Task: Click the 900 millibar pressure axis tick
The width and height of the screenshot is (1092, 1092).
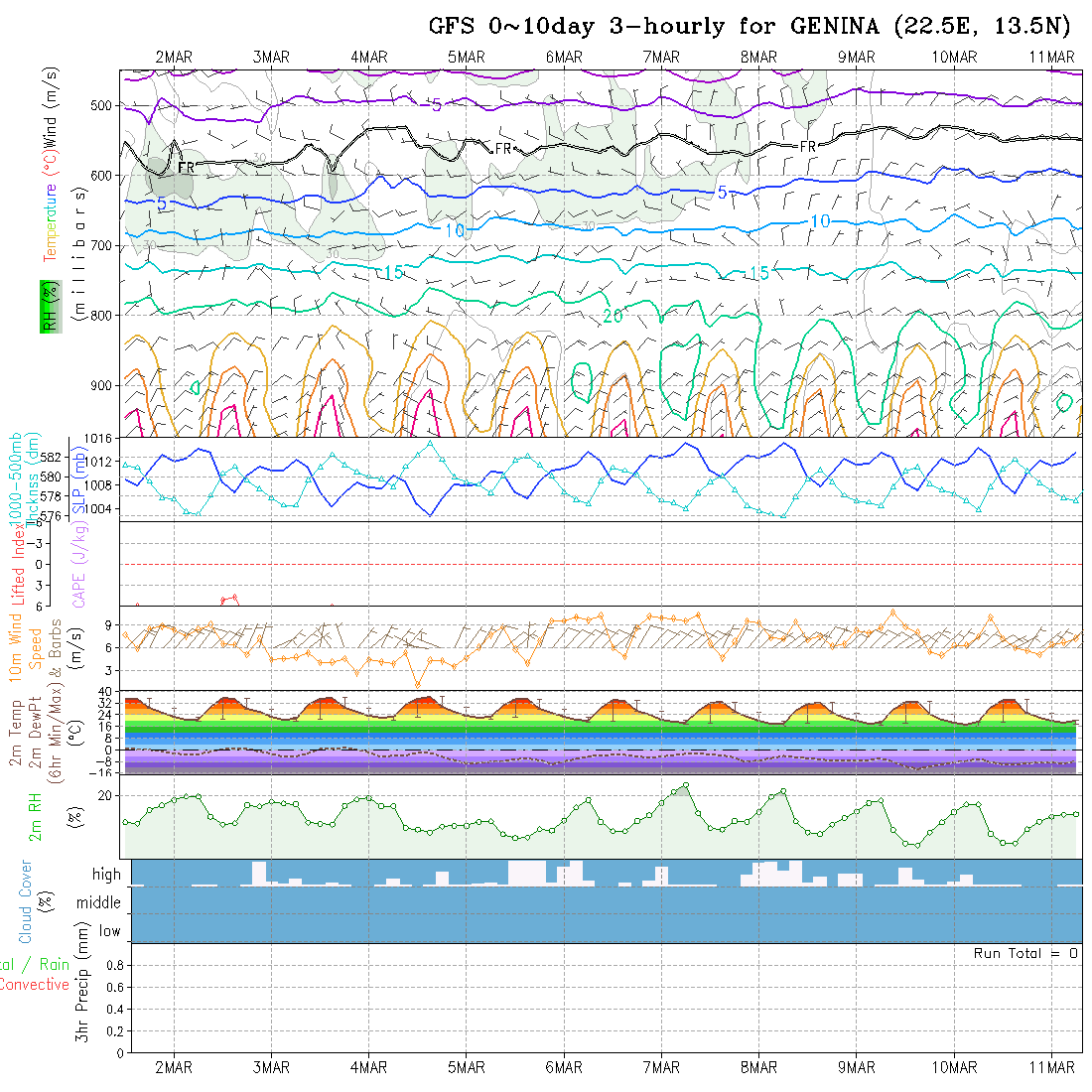Action: pyautogui.click(x=100, y=386)
